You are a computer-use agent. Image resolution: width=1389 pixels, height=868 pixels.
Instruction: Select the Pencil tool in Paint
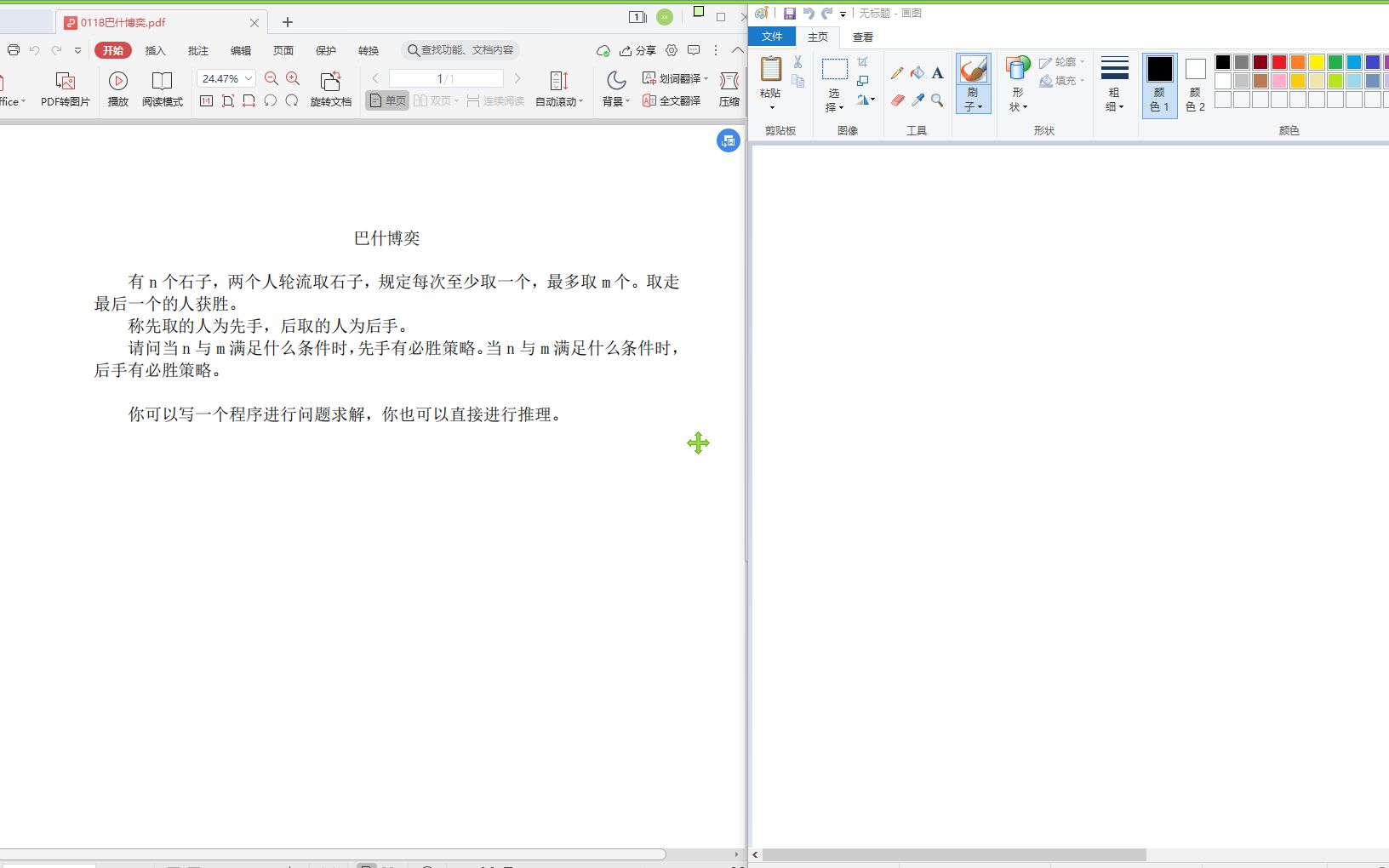[897, 73]
